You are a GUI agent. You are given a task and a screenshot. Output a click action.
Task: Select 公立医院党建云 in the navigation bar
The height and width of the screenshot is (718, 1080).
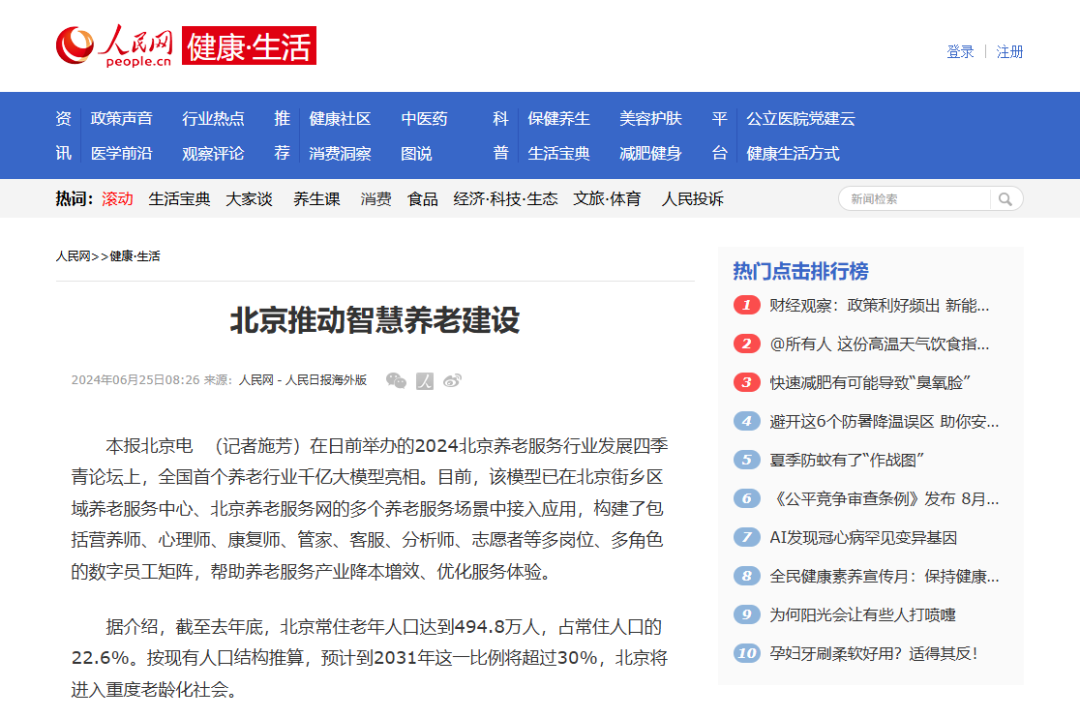point(800,119)
